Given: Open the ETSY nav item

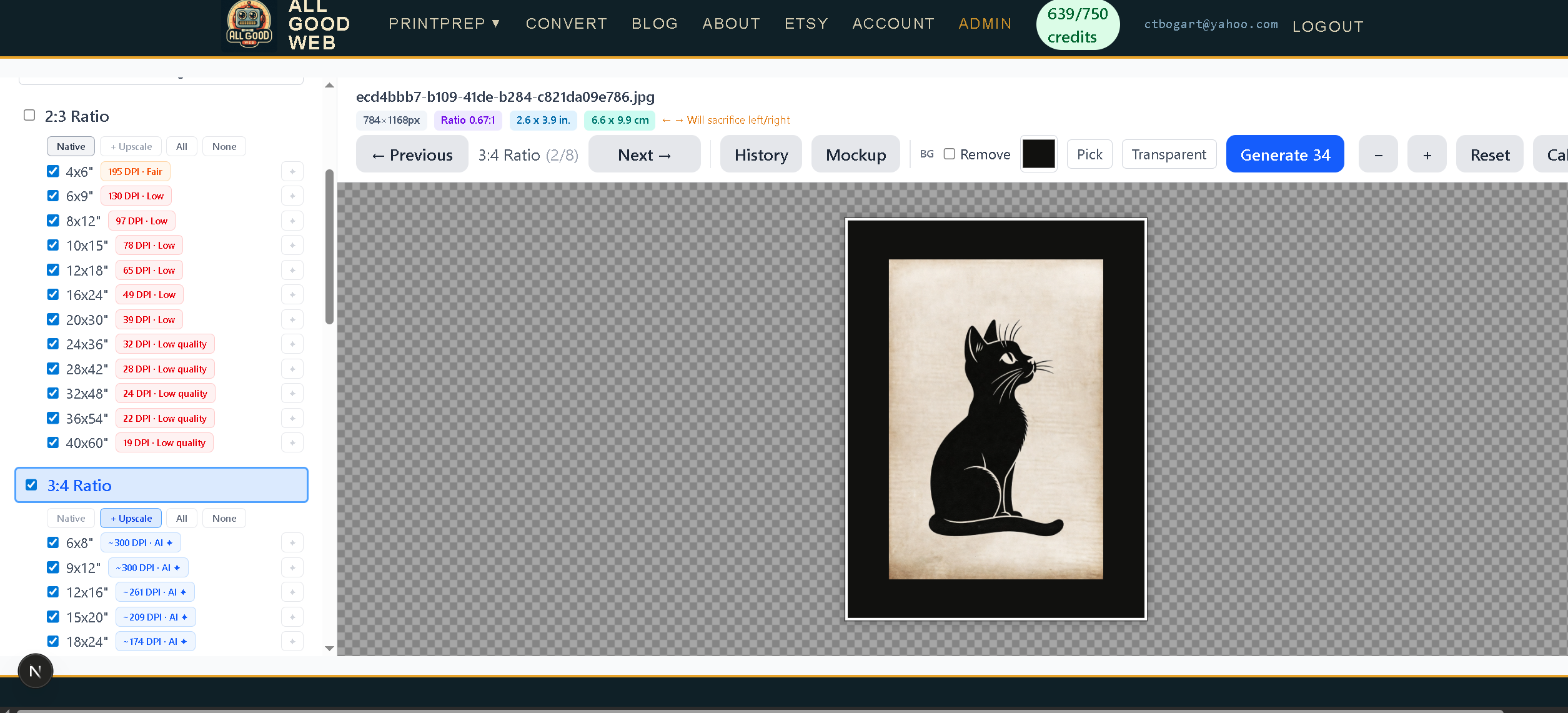Looking at the screenshot, I should coord(806,24).
